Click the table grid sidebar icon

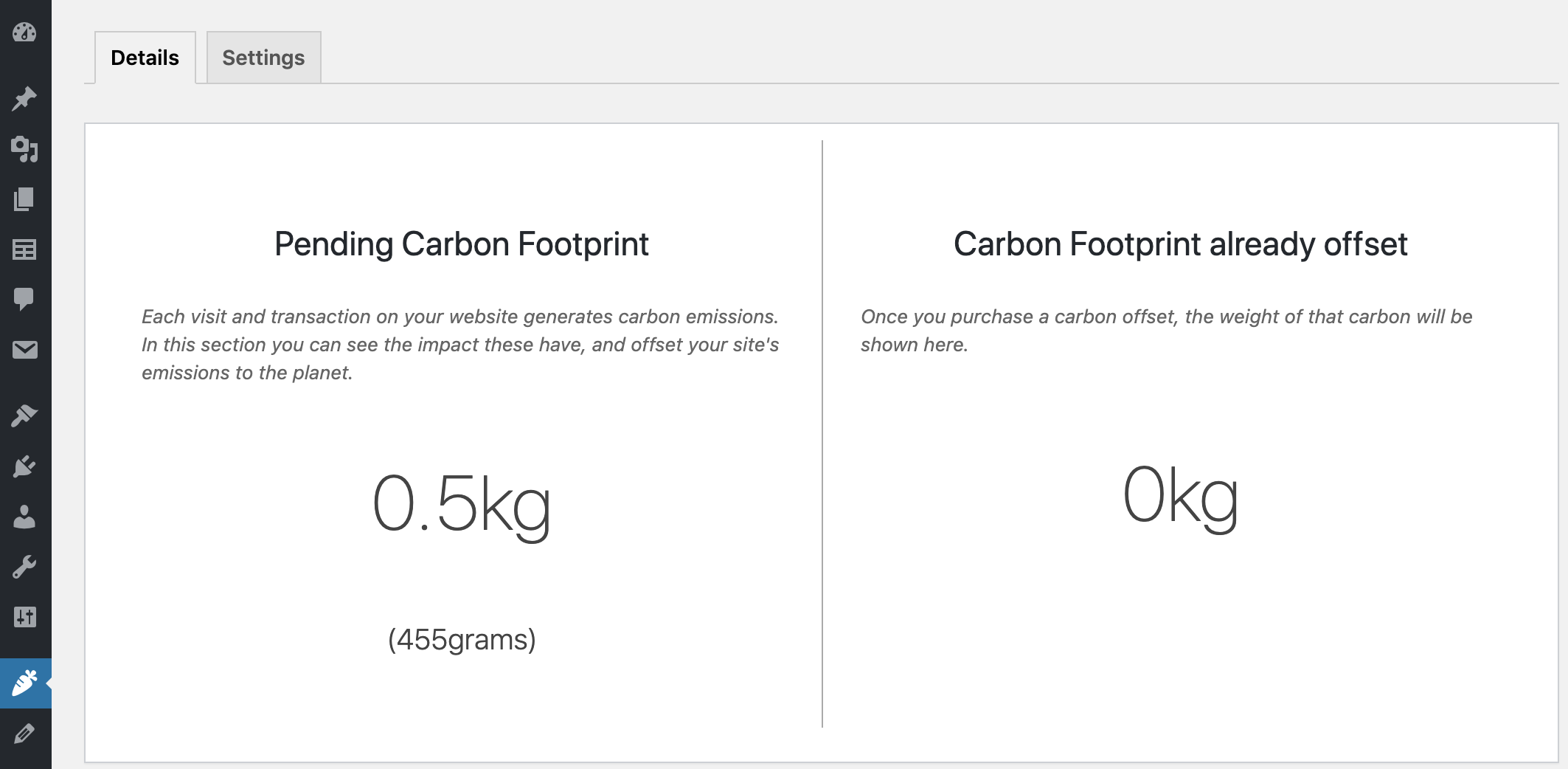tap(24, 249)
